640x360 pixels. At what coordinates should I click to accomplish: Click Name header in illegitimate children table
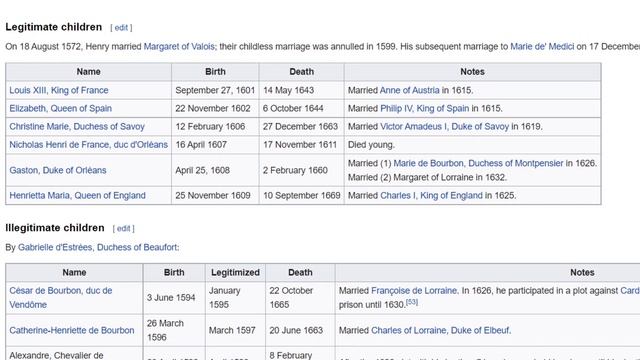74,273
